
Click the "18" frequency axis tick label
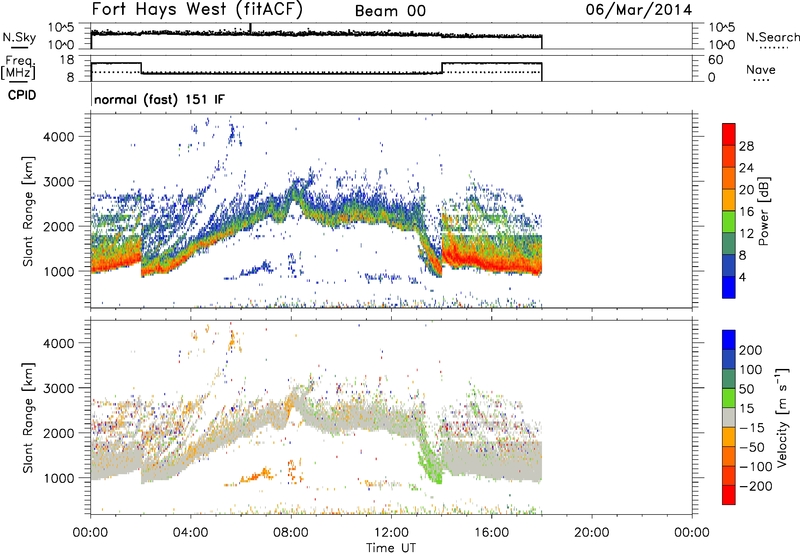(x=67, y=60)
